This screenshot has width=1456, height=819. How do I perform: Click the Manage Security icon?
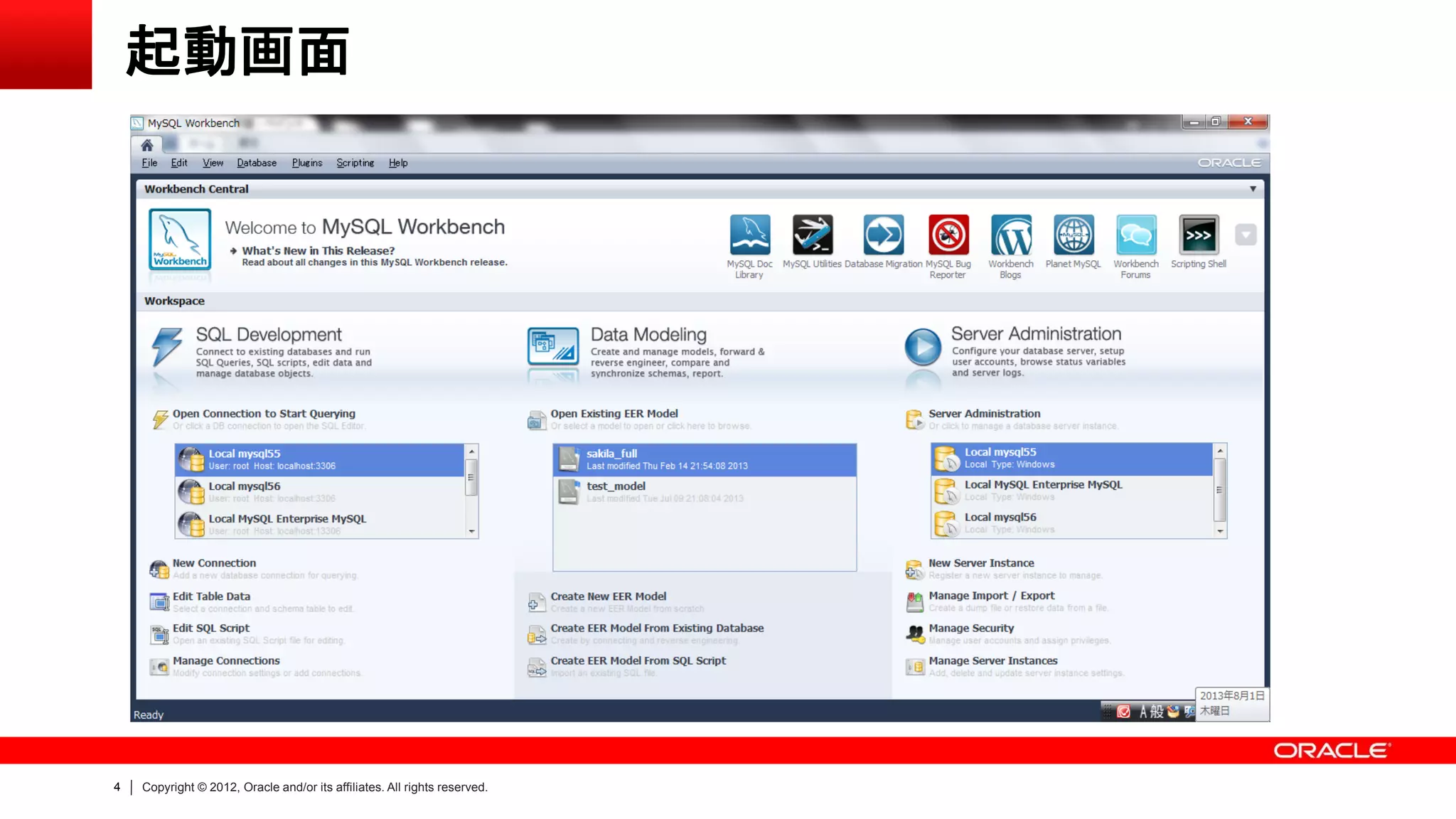click(x=914, y=634)
